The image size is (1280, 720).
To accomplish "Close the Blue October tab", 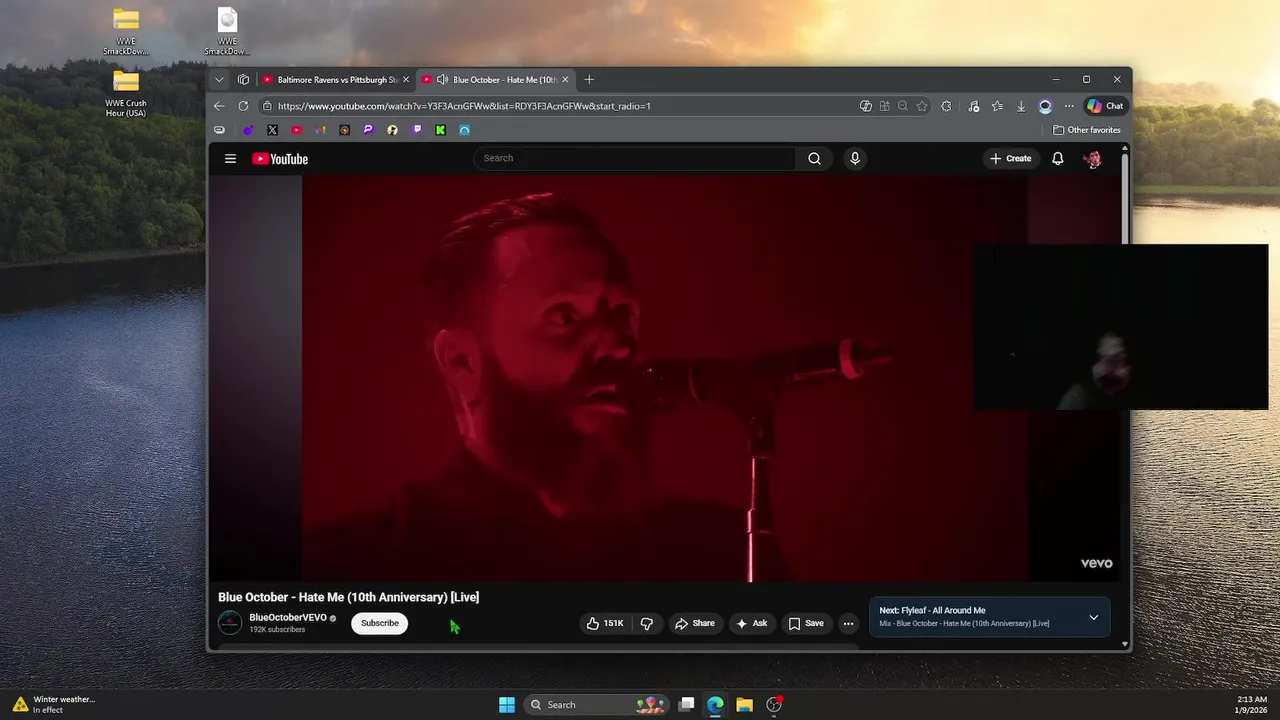I will tap(565, 79).
